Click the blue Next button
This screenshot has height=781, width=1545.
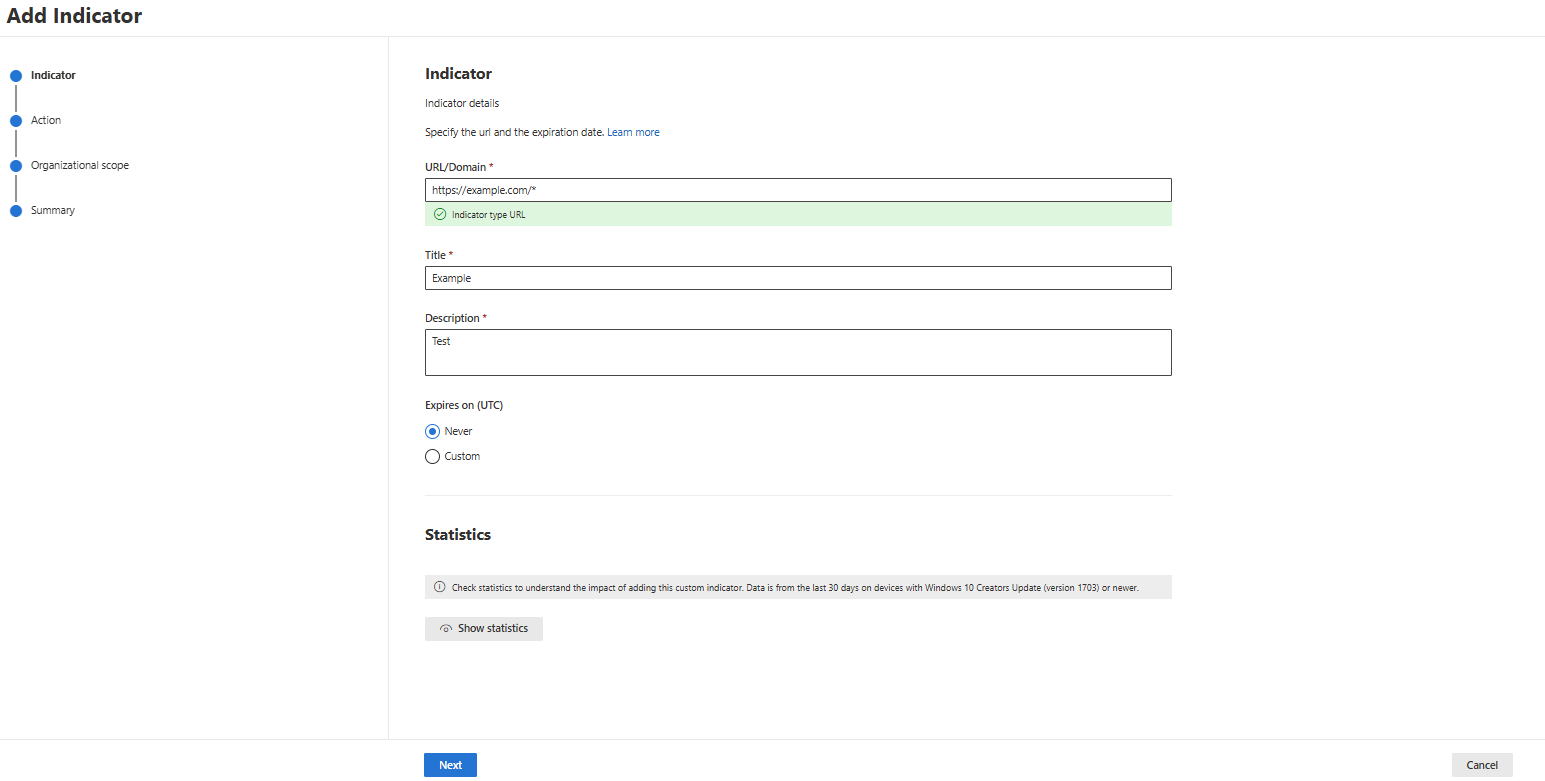pos(450,765)
